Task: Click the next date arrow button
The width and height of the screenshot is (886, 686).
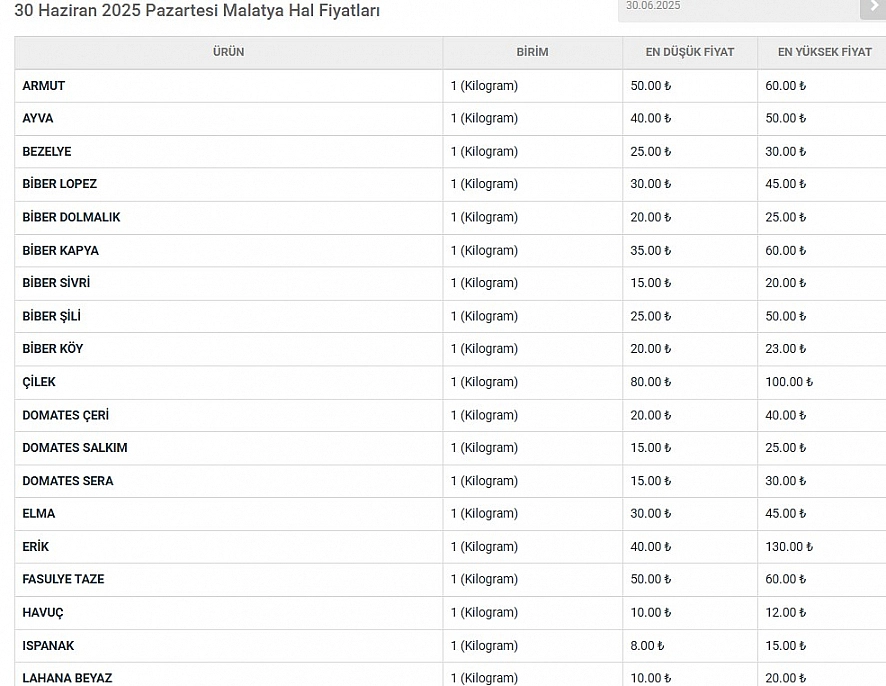Action: 873,8
